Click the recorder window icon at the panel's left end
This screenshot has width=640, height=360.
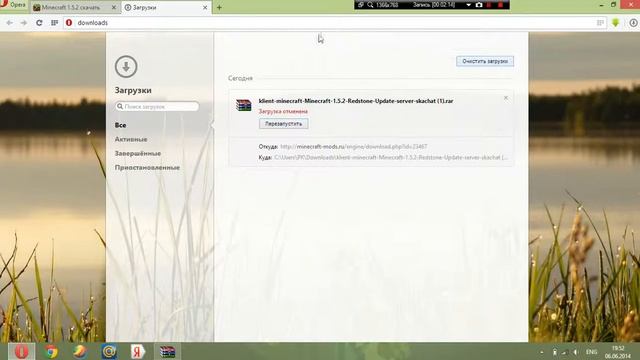click(361, 5)
